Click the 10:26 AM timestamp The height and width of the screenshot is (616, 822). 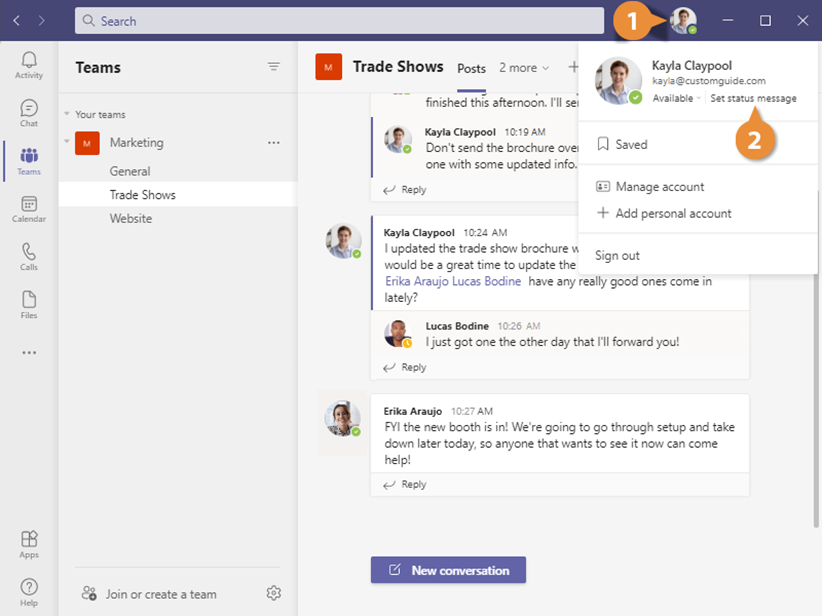pyautogui.click(x=518, y=326)
